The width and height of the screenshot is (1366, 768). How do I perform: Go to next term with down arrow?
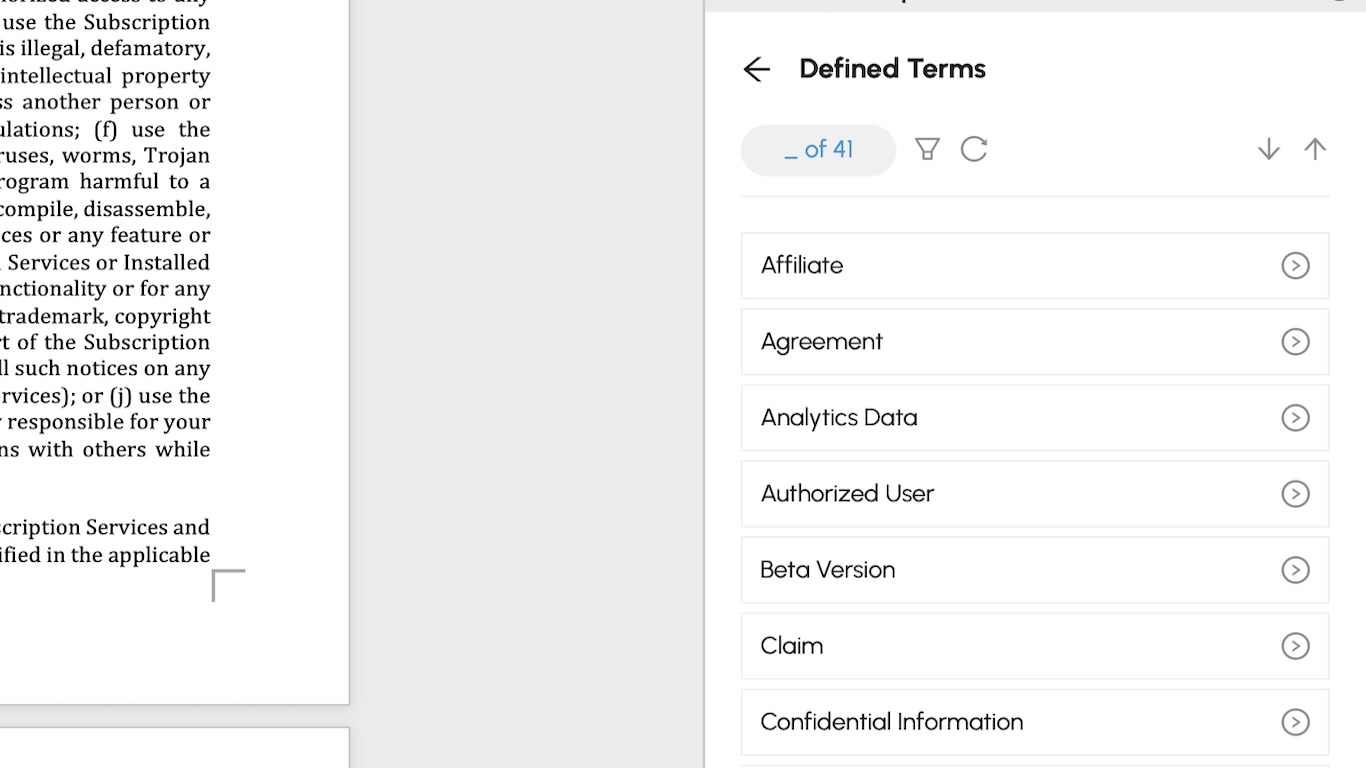coord(1268,150)
